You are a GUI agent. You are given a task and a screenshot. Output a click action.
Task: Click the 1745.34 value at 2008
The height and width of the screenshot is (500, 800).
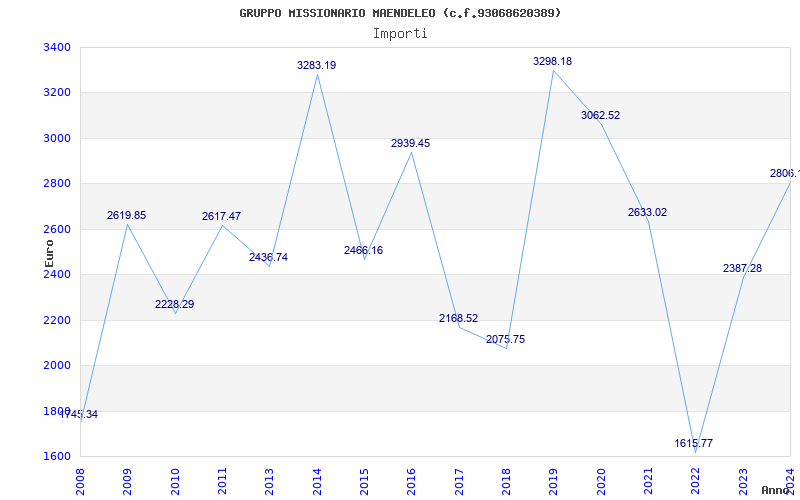[x=79, y=414]
